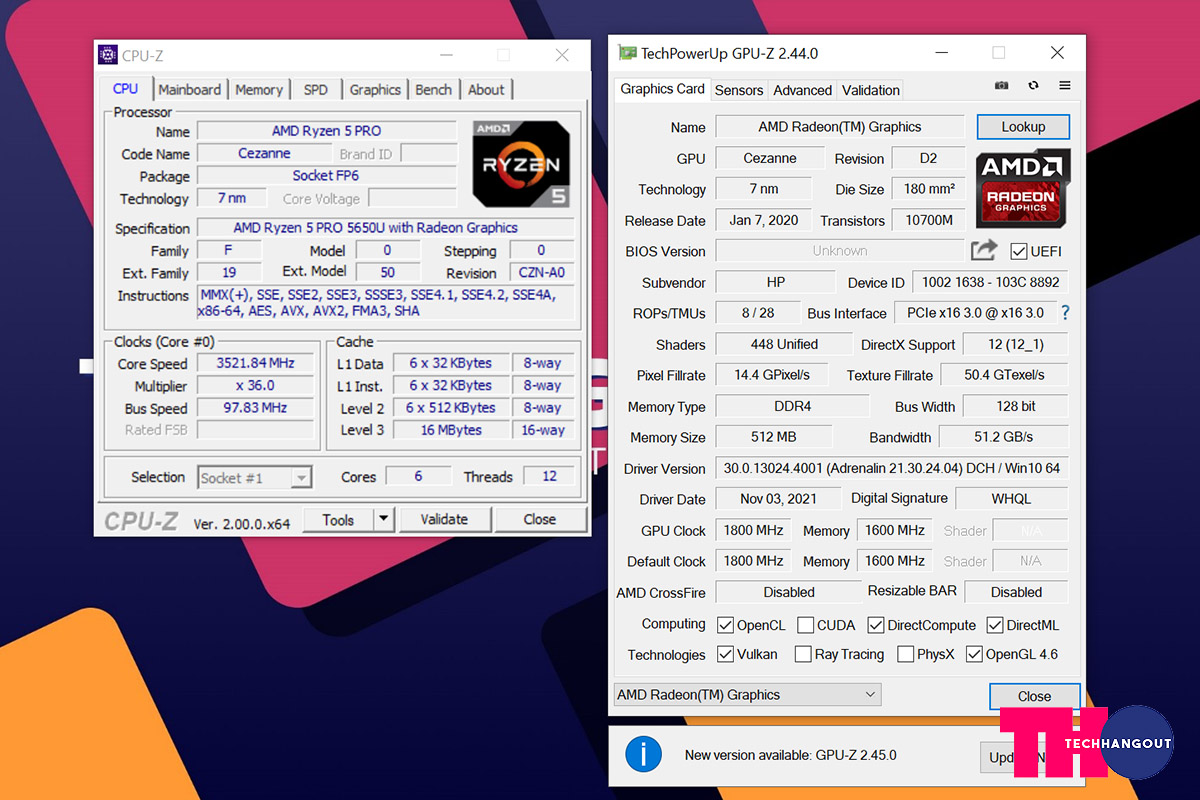This screenshot has width=1200, height=800.
Task: Toggle the PhysX checkbox
Action: coord(905,654)
